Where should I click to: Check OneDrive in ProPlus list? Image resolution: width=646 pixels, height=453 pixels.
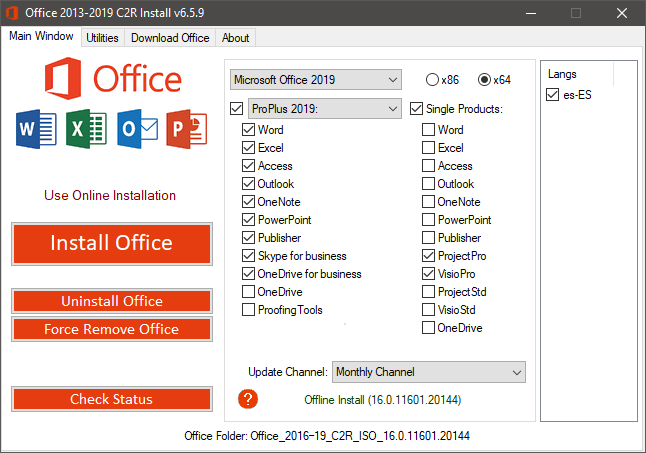coord(248,292)
